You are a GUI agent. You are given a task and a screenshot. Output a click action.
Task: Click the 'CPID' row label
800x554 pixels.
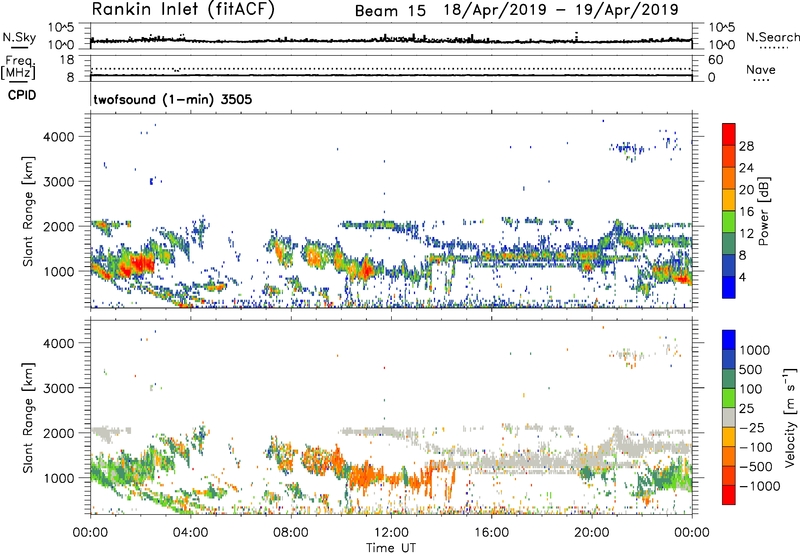pyautogui.click(x=22, y=95)
